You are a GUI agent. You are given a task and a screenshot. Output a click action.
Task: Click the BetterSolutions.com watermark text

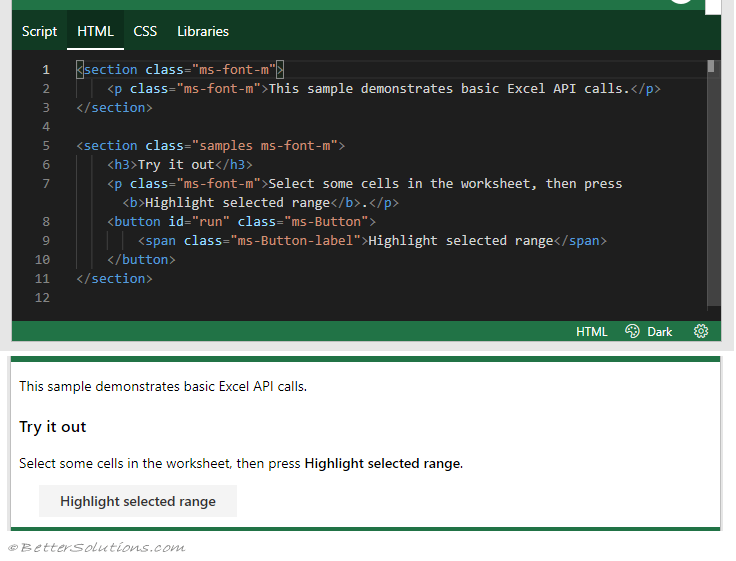coord(96,547)
